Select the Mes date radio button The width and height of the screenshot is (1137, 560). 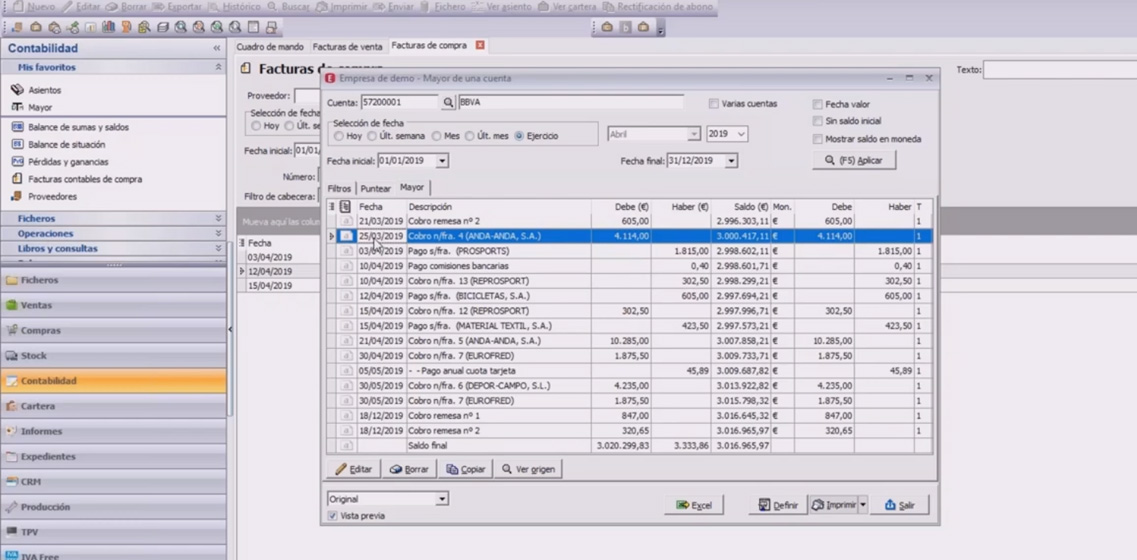[x=437, y=136]
